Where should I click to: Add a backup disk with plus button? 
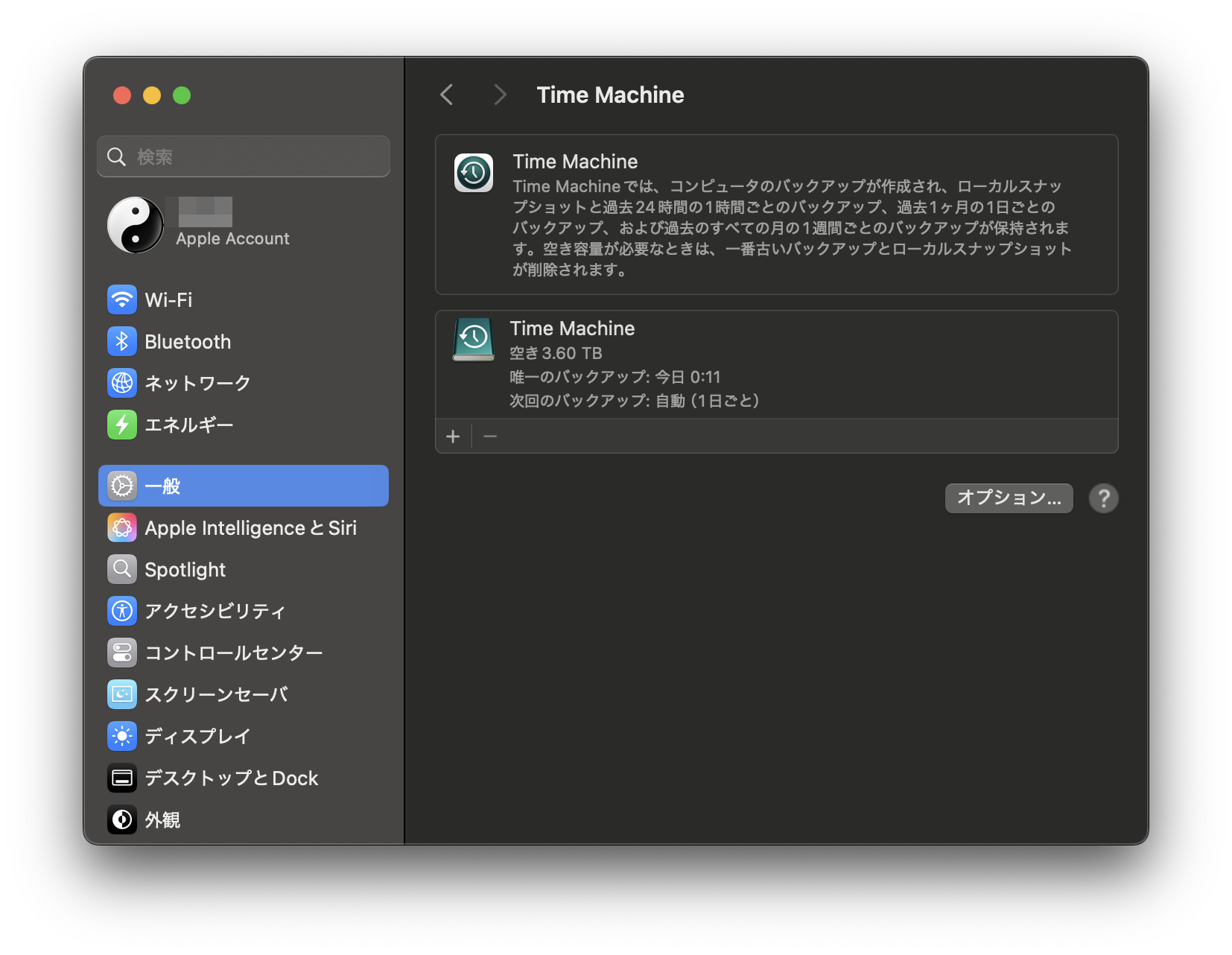[x=453, y=437]
